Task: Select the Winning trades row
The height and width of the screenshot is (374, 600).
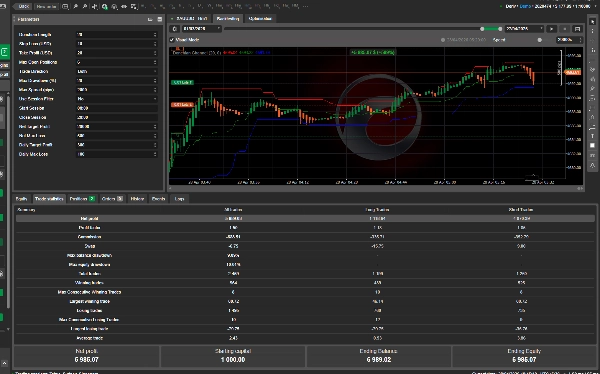Action: tap(305, 283)
